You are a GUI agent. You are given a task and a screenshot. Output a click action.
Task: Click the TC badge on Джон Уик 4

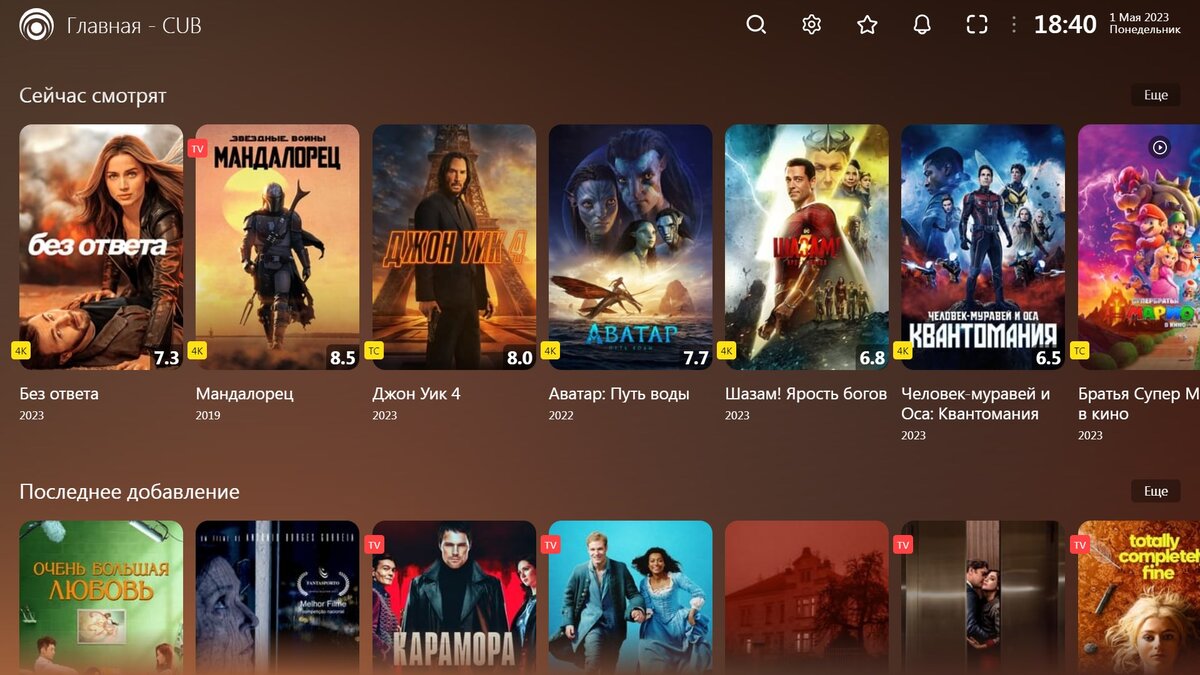(374, 351)
